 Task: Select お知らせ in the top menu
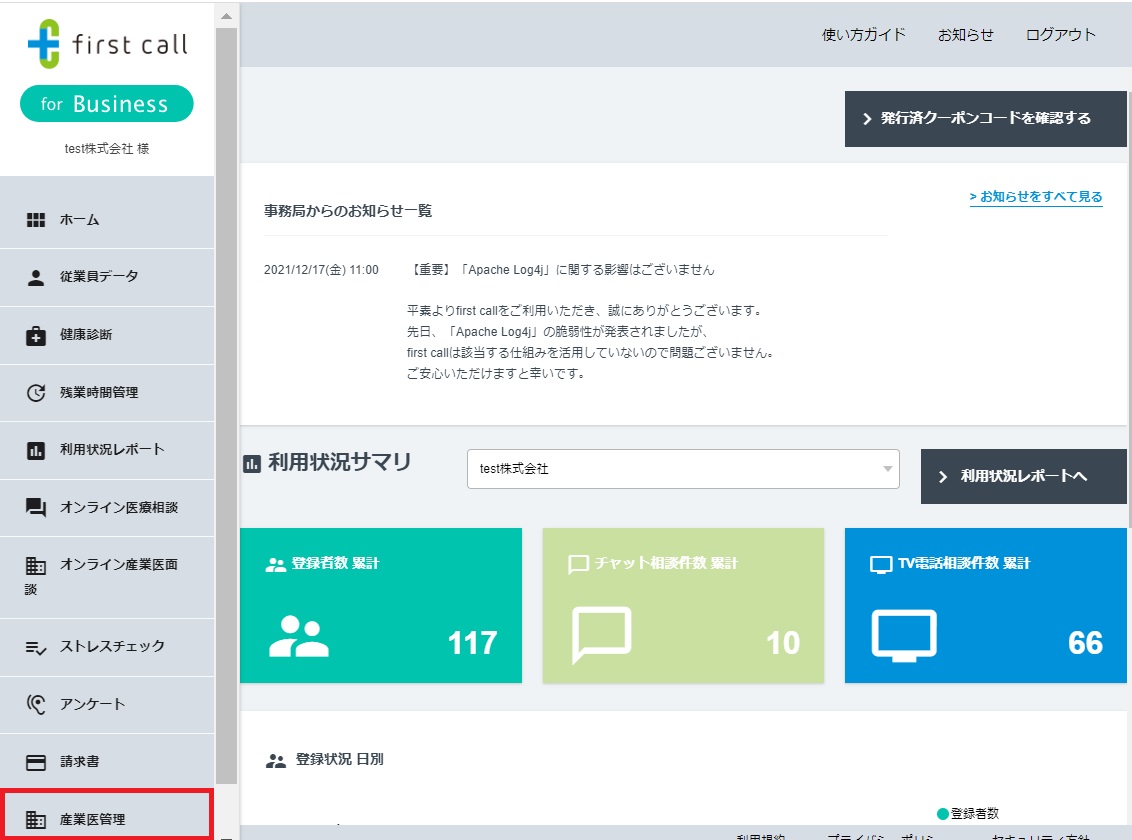965,34
